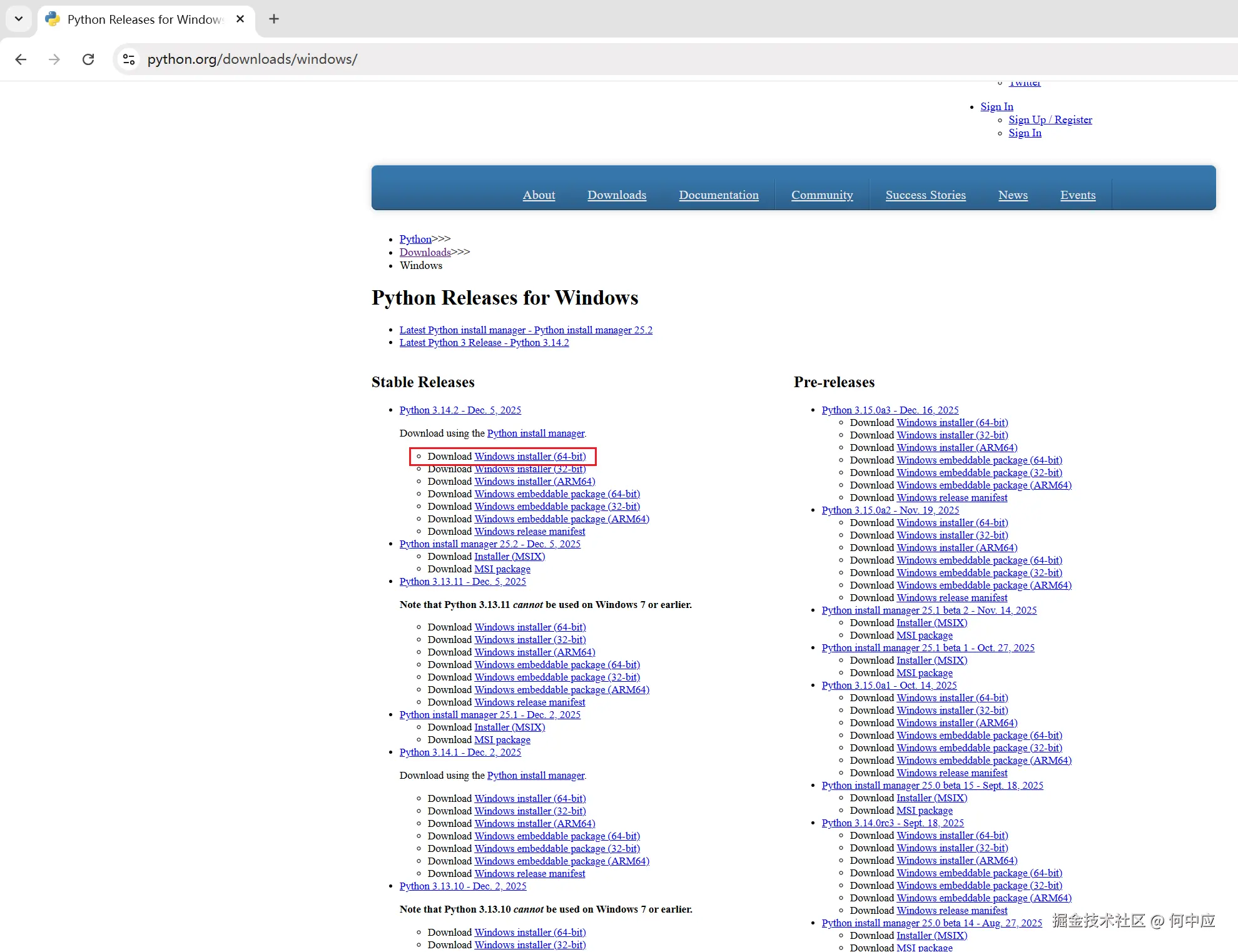1238x952 pixels.
Task: Open Python 3.14.2 - Dec. 5, 2025 link
Action: 460,410
